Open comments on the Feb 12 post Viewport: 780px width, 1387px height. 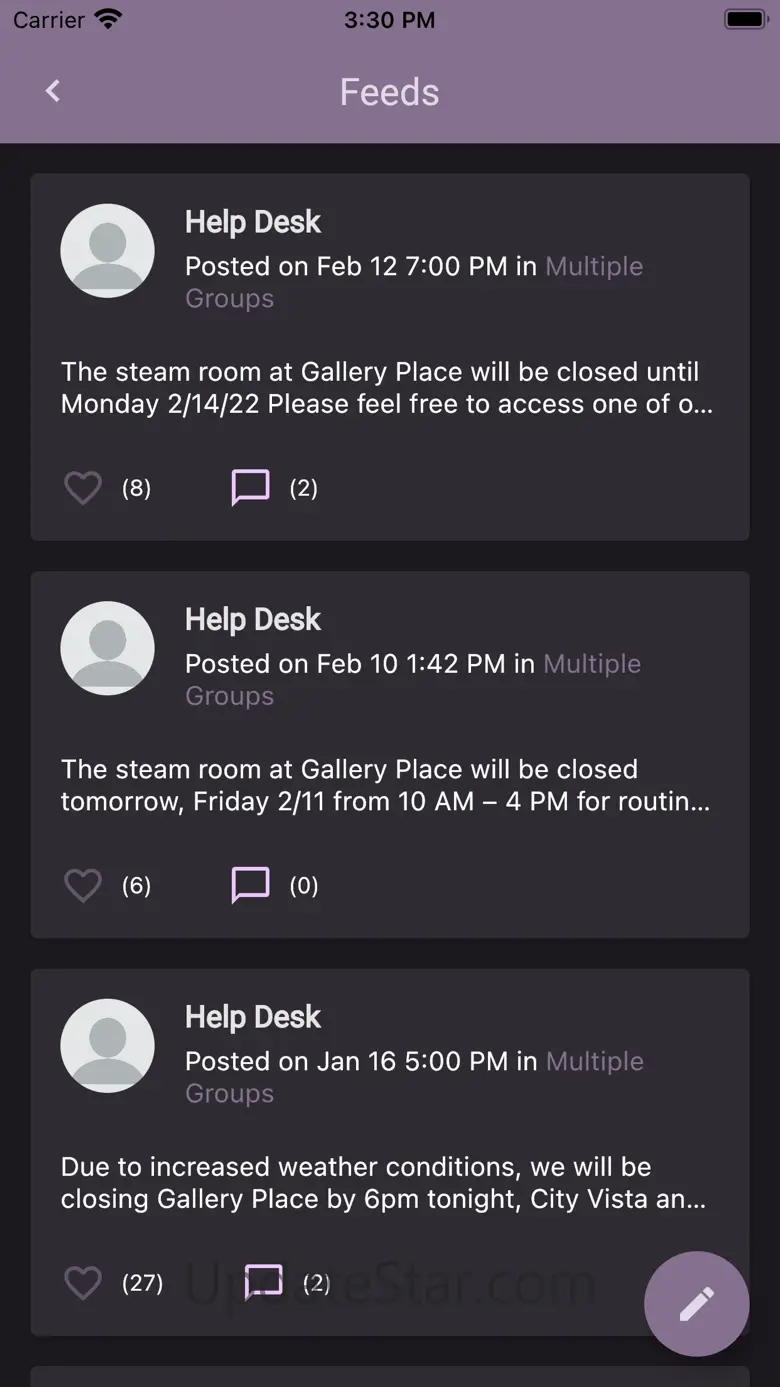[250, 488]
